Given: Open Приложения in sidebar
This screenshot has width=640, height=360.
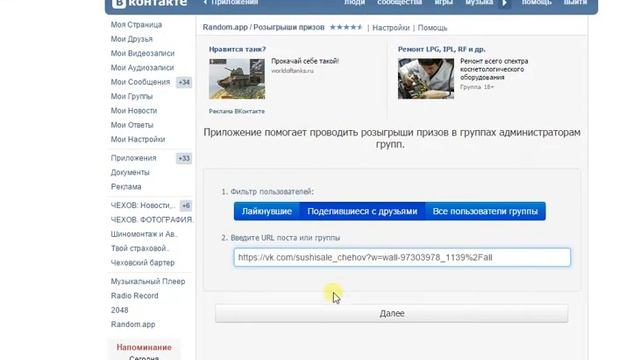Looking at the screenshot, I should [133, 158].
